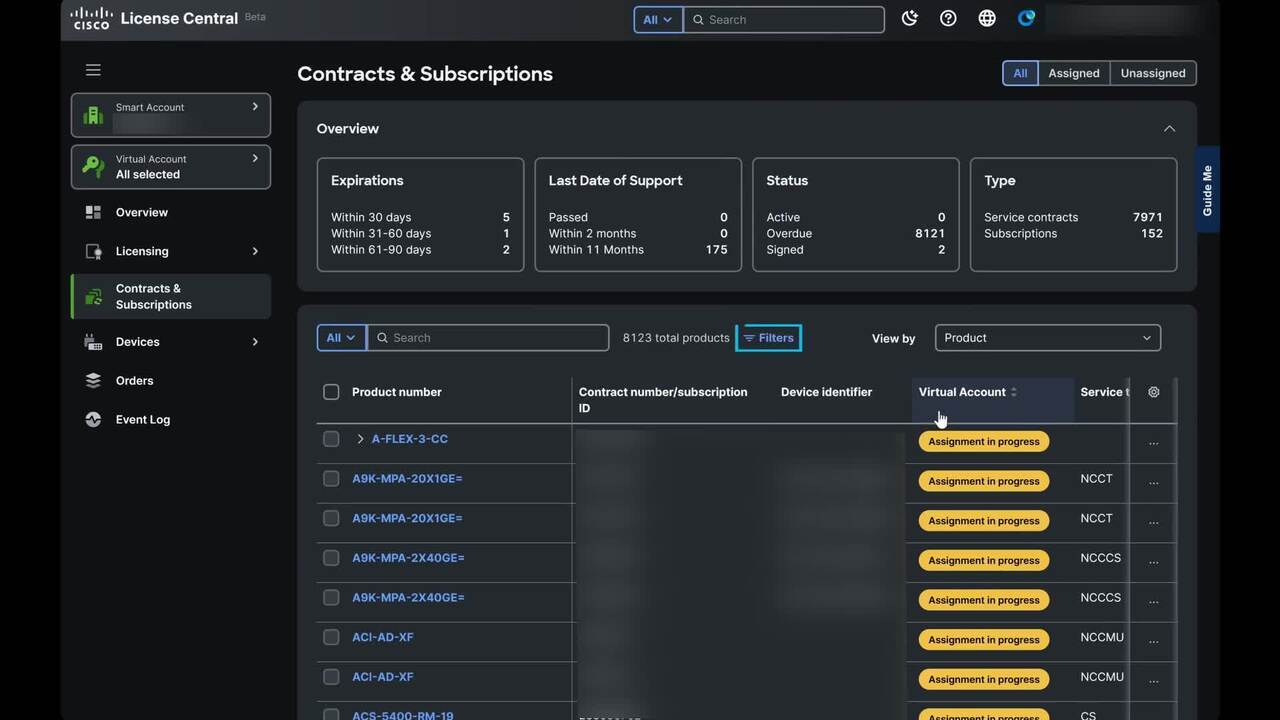
Task: Open row actions for first A9K-MPA-20X1GE= row
Action: 1153,482
